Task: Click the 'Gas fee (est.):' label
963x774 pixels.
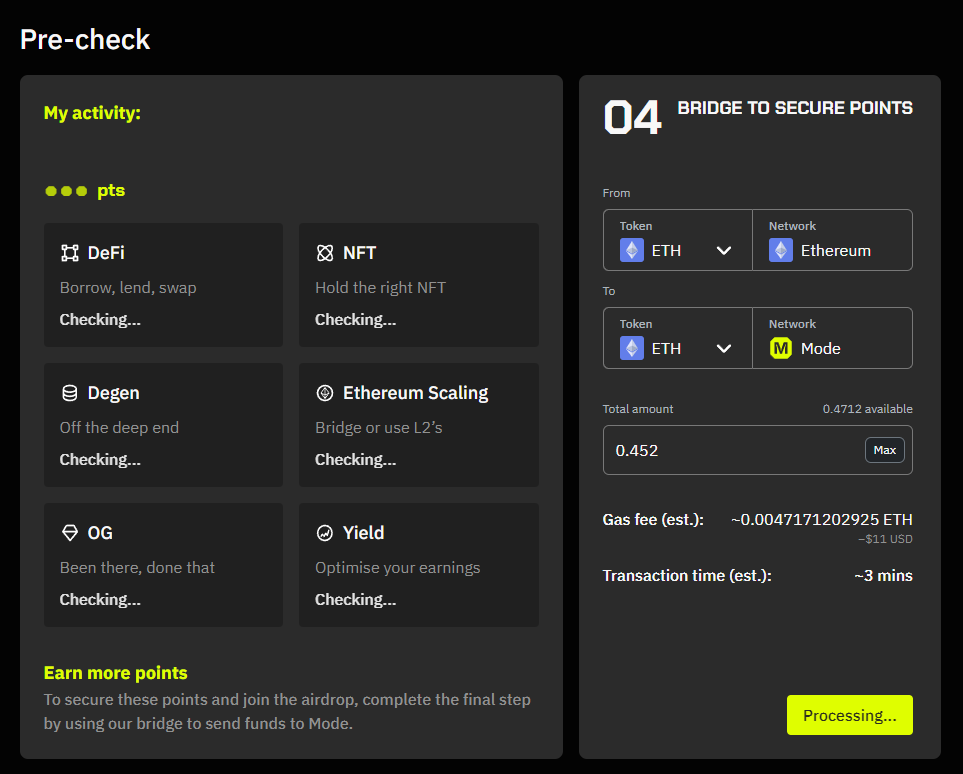Action: [x=653, y=520]
